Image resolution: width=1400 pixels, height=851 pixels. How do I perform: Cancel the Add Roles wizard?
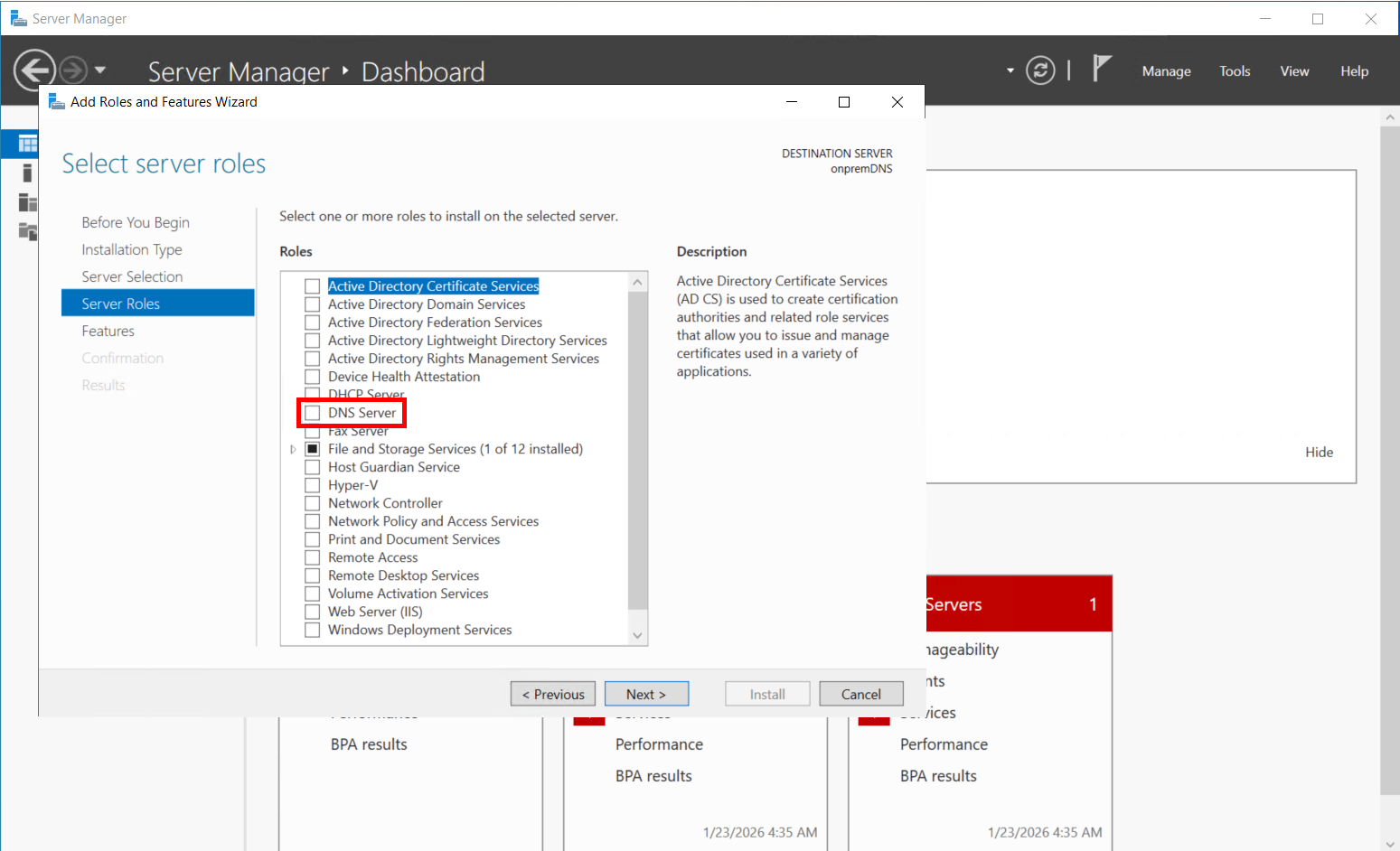pos(861,694)
